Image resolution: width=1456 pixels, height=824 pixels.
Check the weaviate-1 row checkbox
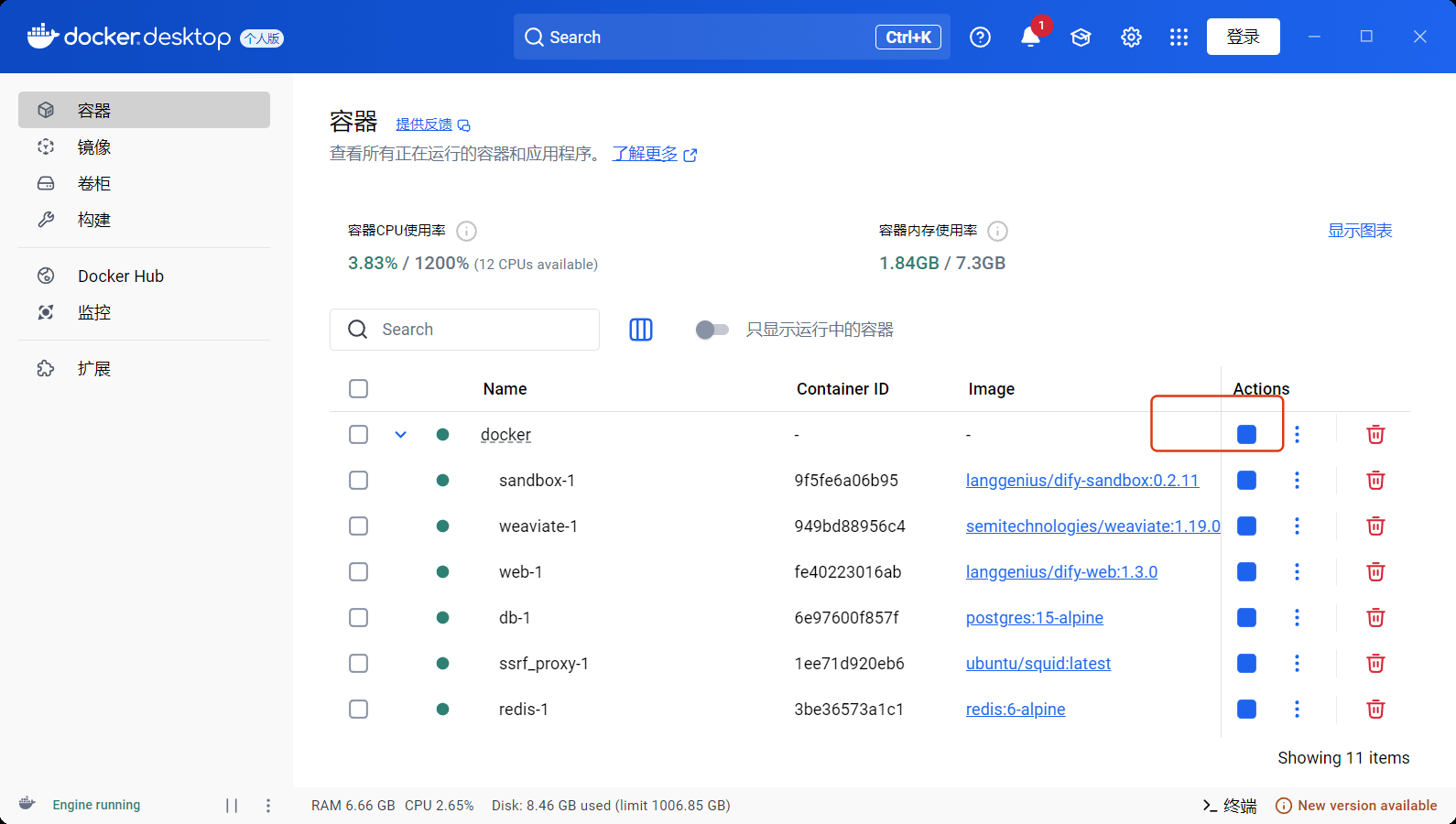358,526
